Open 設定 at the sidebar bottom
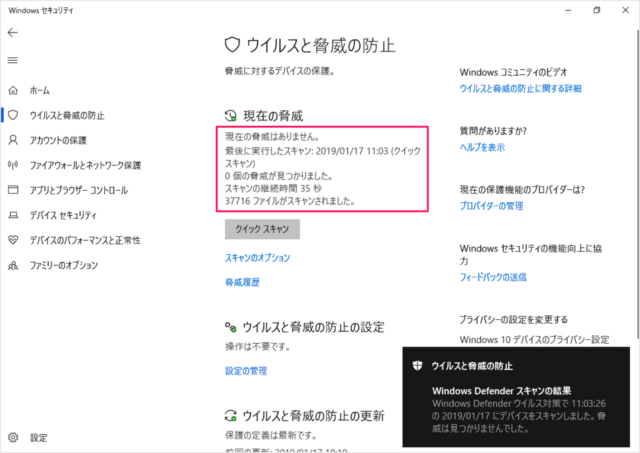 (39, 438)
